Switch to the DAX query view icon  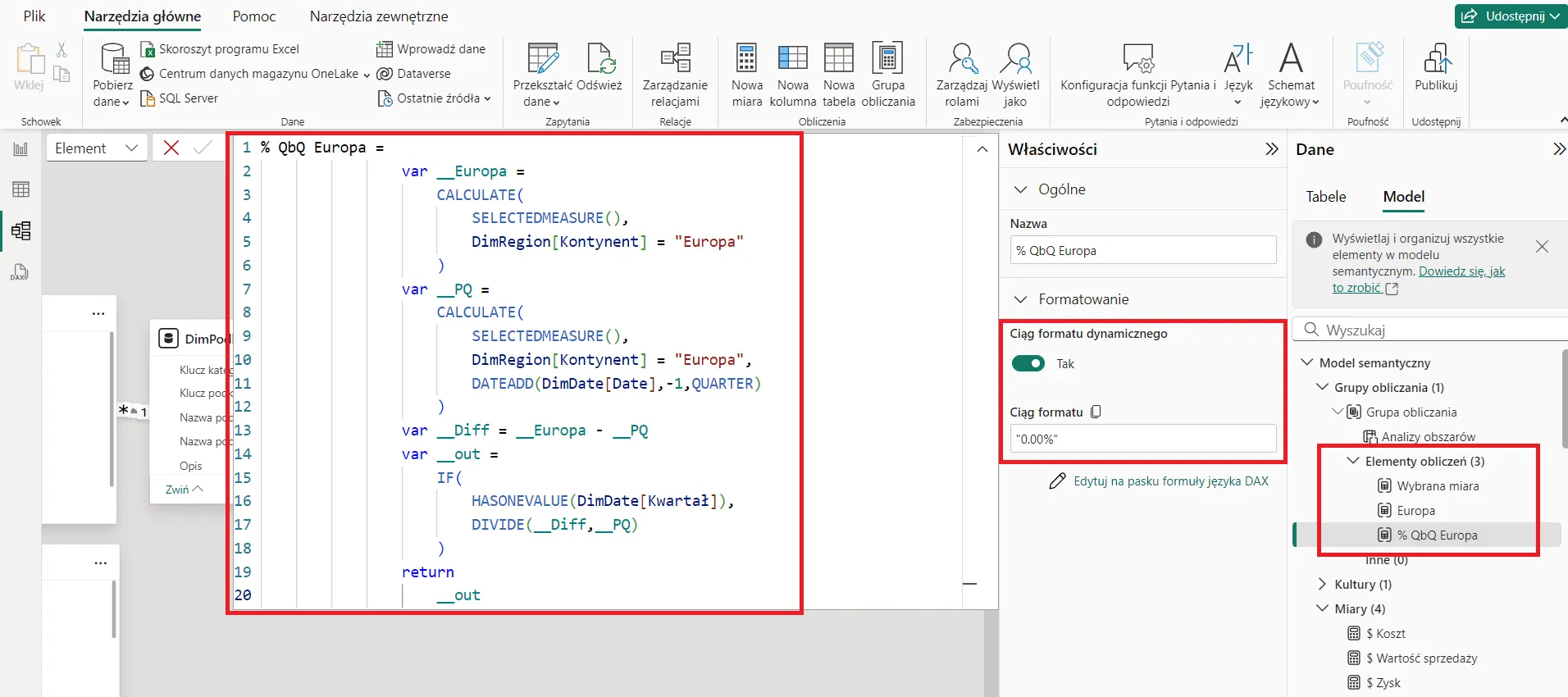click(20, 272)
